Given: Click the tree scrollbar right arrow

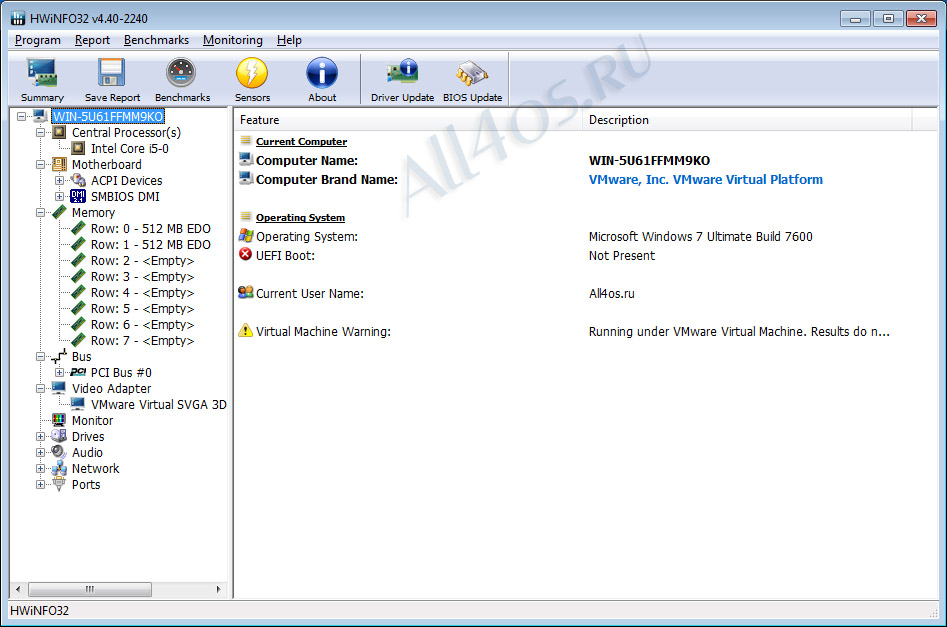Looking at the screenshot, I should (218, 589).
